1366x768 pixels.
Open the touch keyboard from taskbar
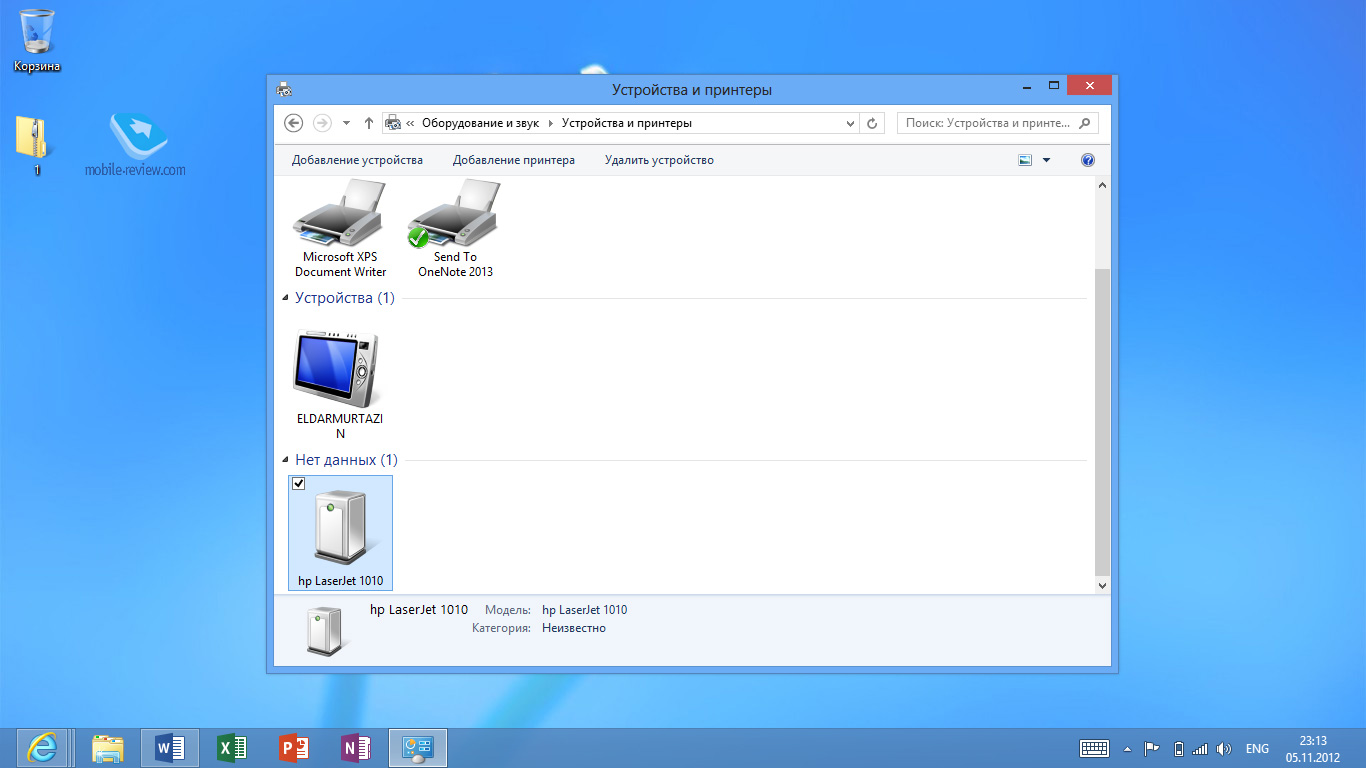[1095, 749]
